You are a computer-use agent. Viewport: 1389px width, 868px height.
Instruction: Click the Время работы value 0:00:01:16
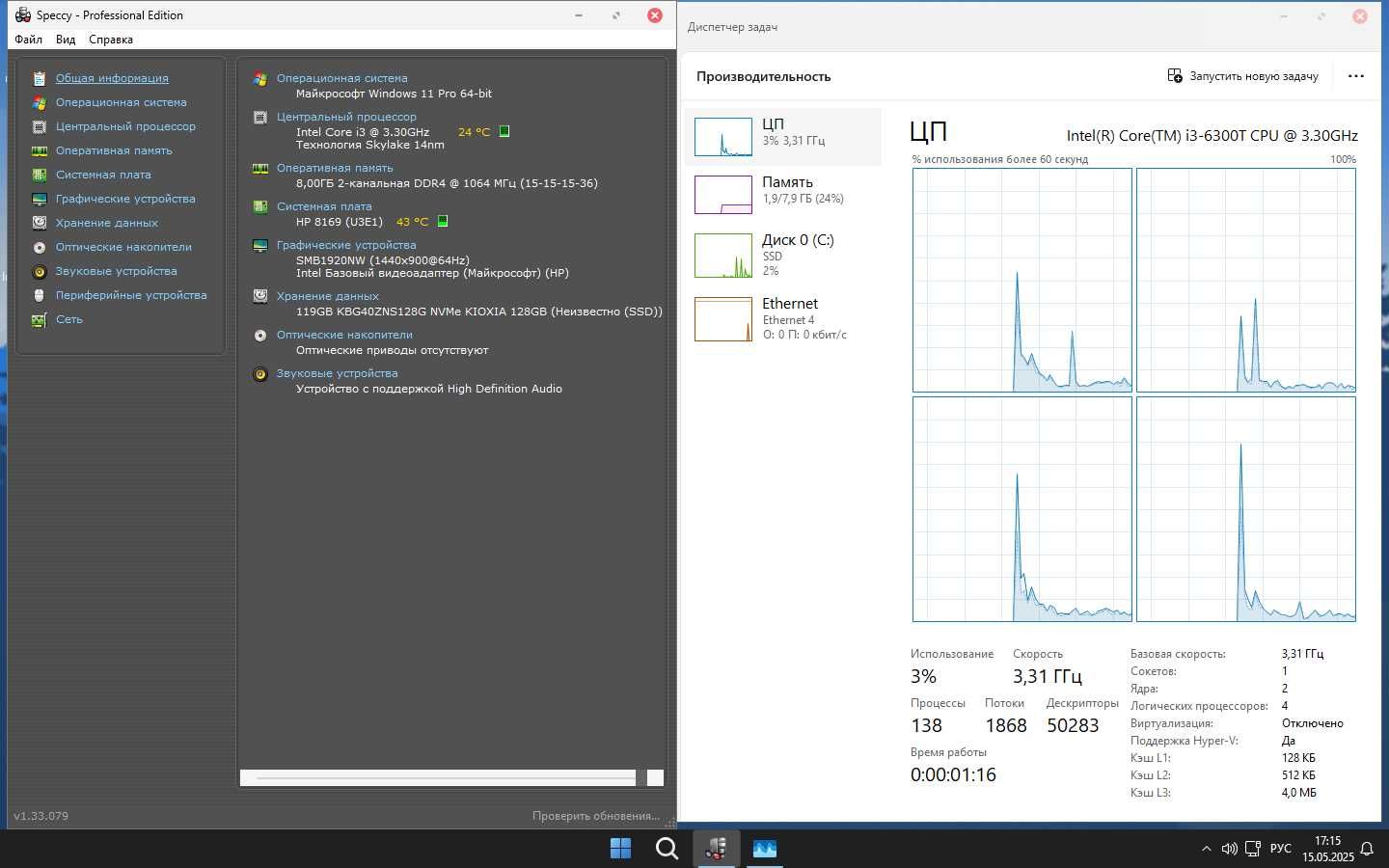click(953, 774)
